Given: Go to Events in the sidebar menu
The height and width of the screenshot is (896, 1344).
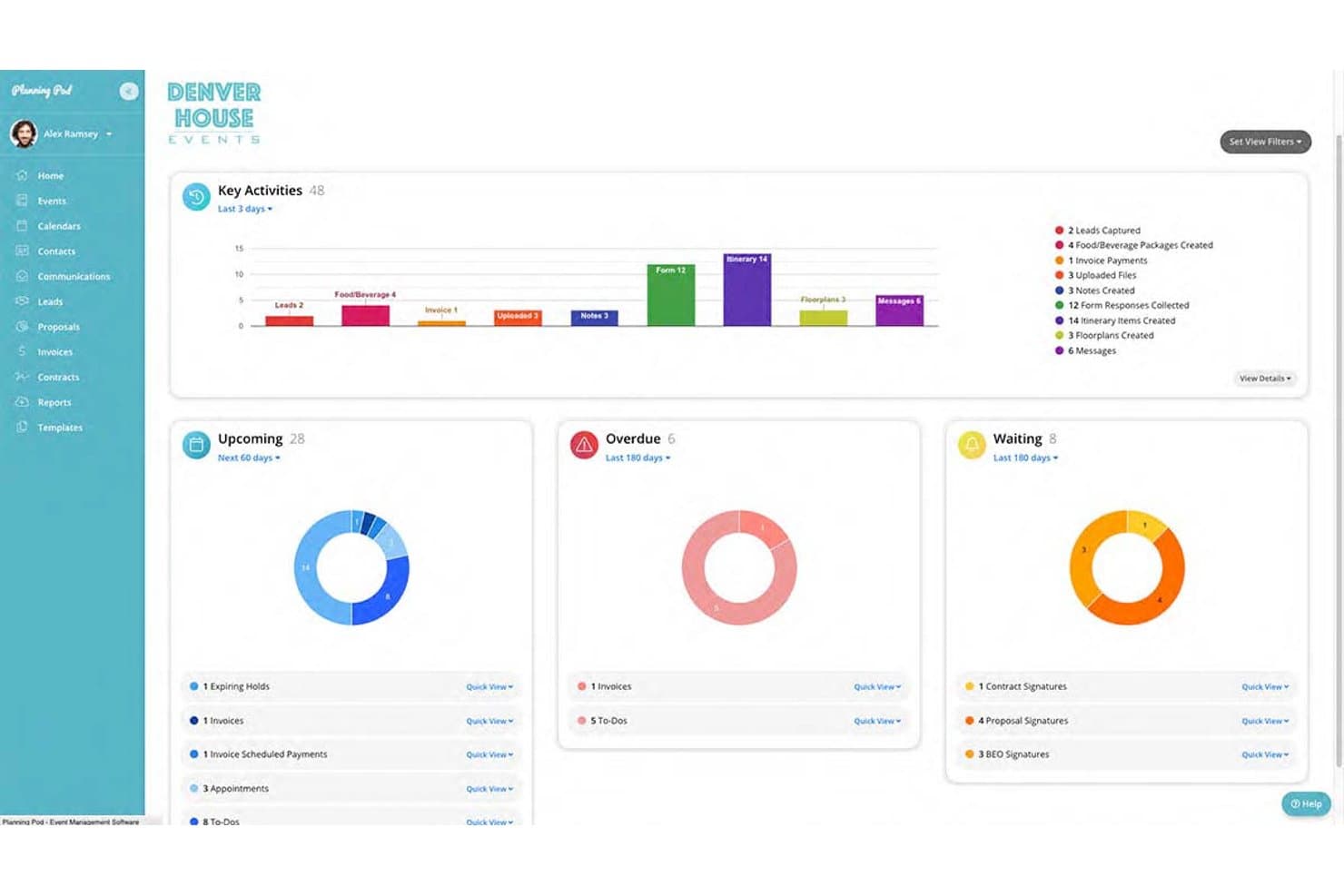Looking at the screenshot, I should [52, 201].
